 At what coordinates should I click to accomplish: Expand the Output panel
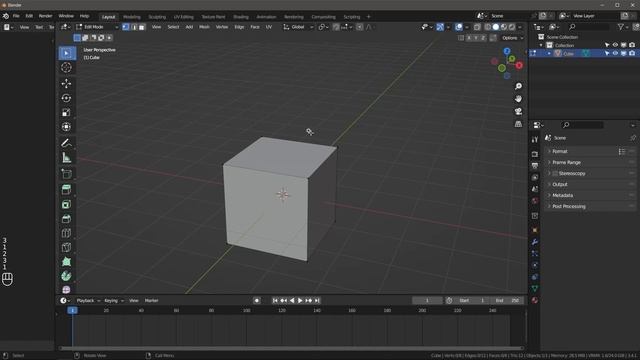click(591, 184)
